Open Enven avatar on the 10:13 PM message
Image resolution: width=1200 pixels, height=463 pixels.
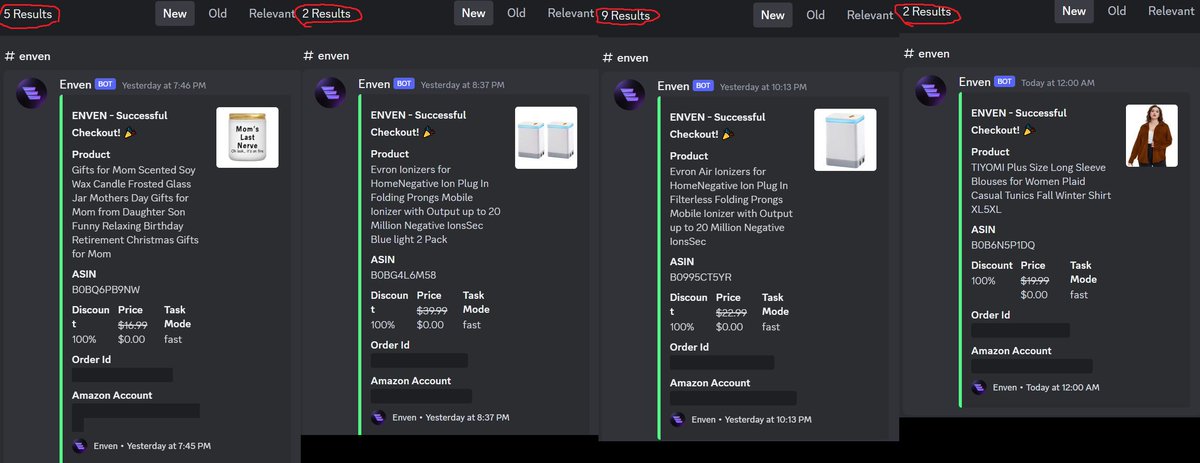[x=629, y=96]
